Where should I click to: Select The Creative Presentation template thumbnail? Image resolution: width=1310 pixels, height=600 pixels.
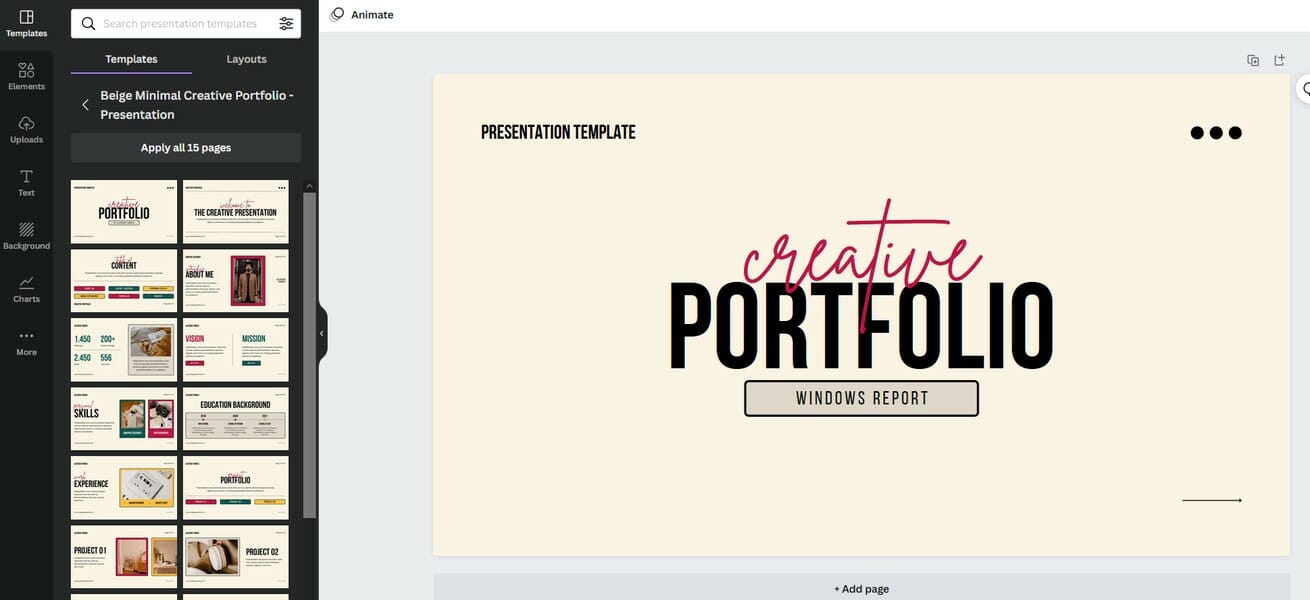pos(236,211)
